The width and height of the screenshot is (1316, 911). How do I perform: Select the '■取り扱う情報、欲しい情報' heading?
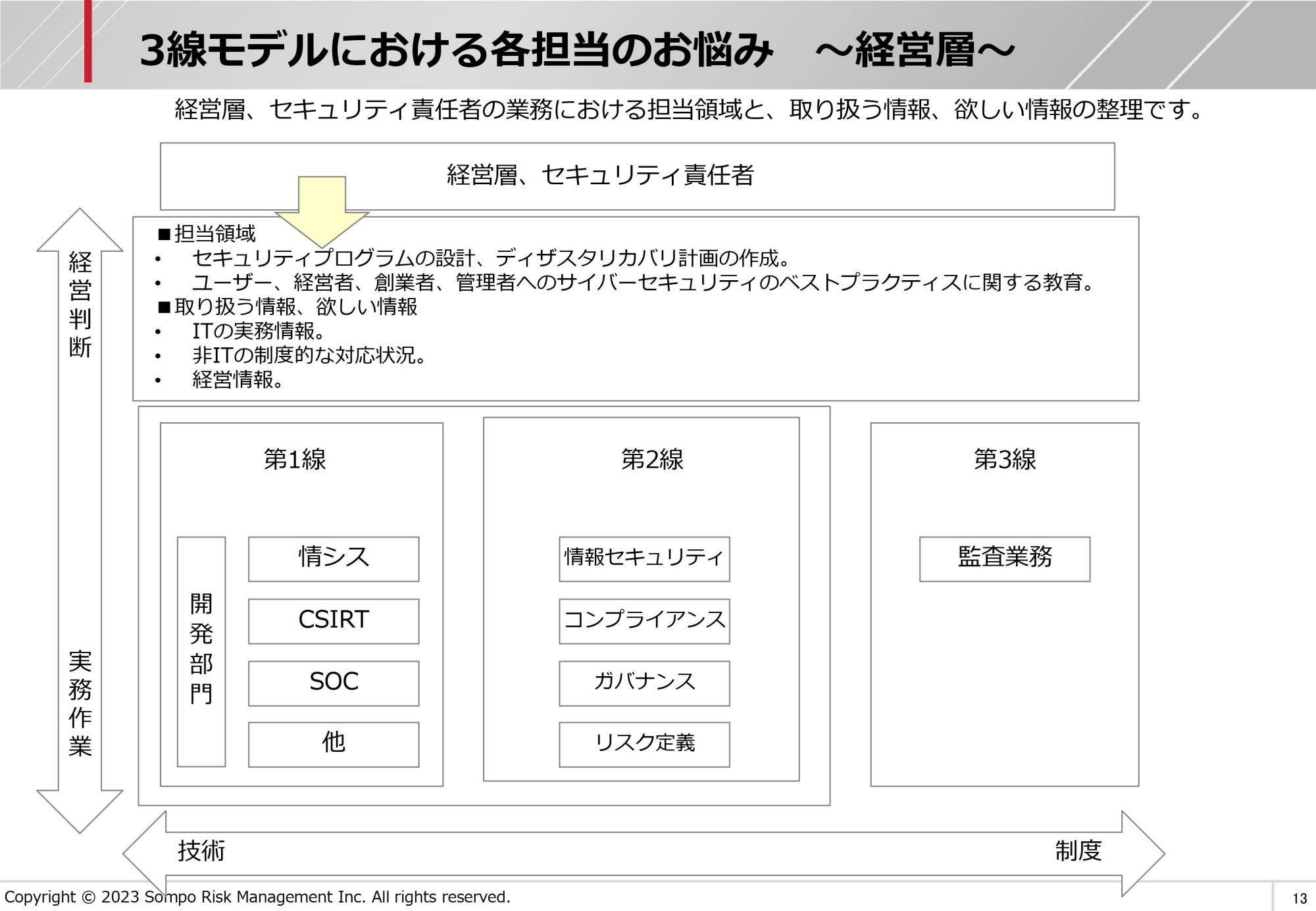288,307
